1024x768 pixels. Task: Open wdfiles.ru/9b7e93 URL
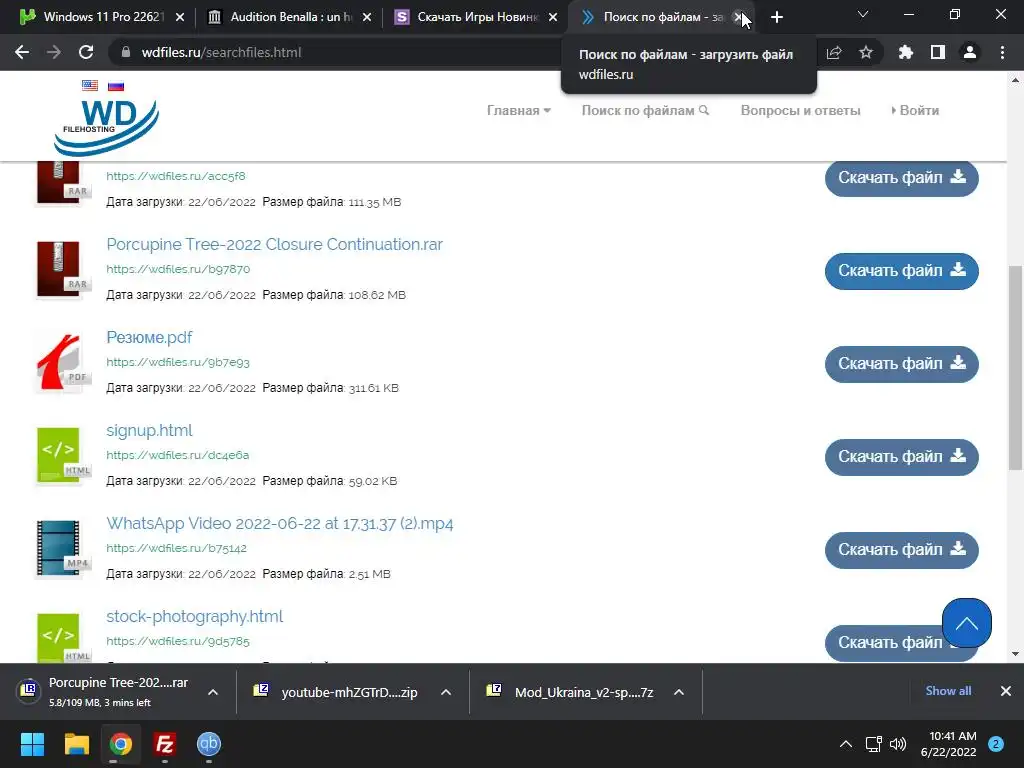(178, 362)
